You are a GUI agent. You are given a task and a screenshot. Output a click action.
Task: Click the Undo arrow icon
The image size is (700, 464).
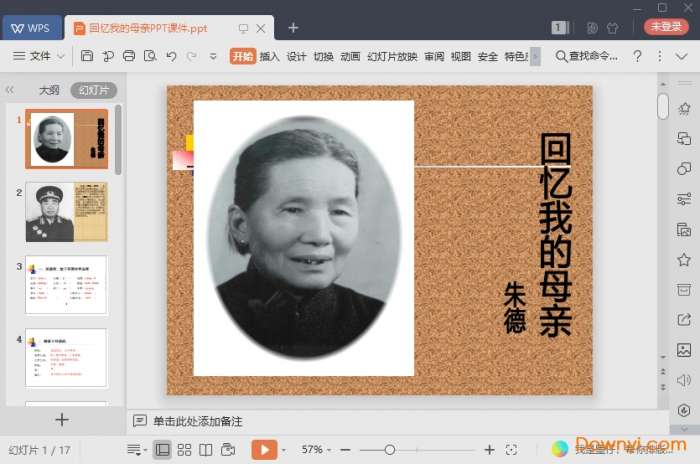[x=171, y=56]
